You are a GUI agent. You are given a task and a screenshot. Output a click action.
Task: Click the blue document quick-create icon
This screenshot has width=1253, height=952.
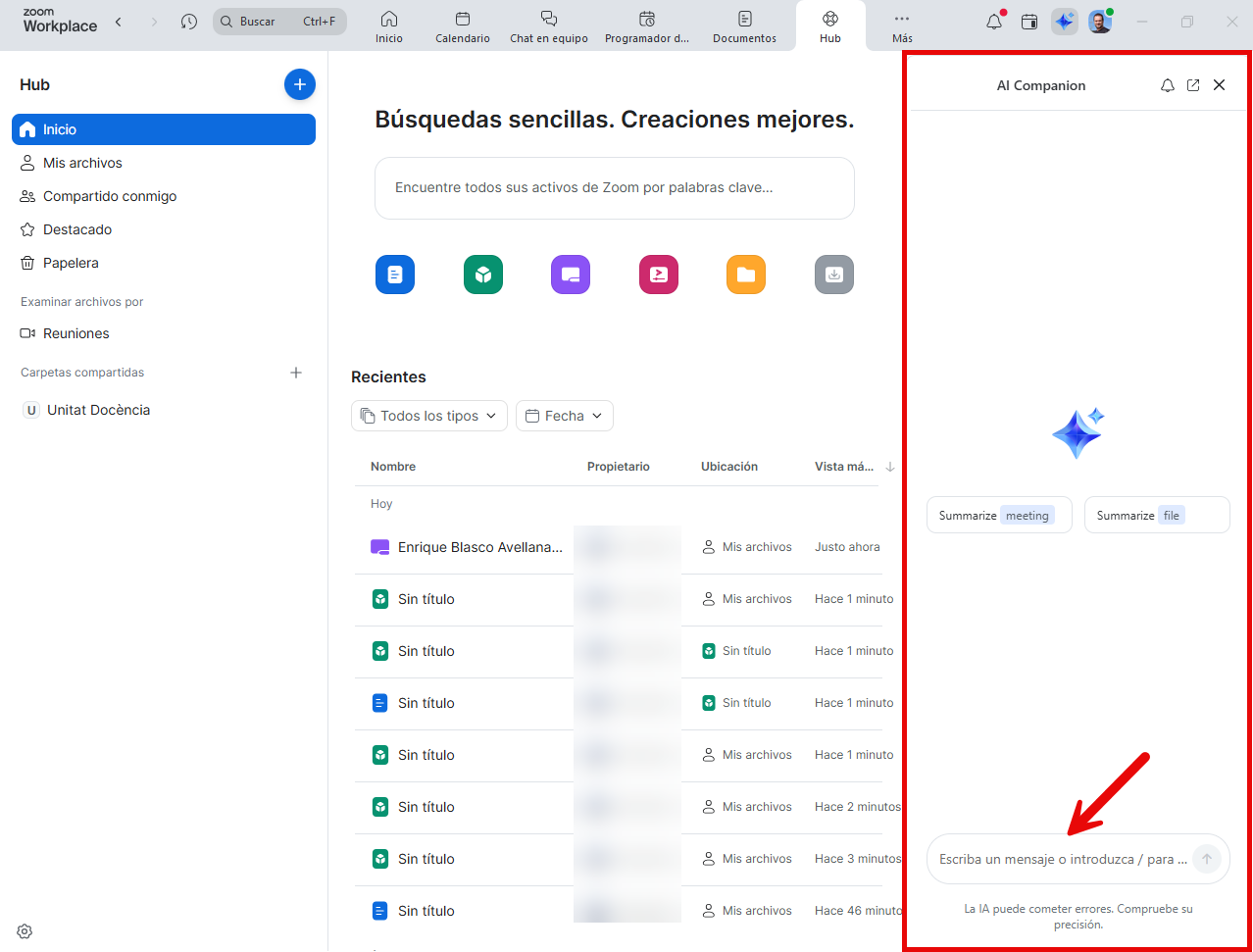394,275
